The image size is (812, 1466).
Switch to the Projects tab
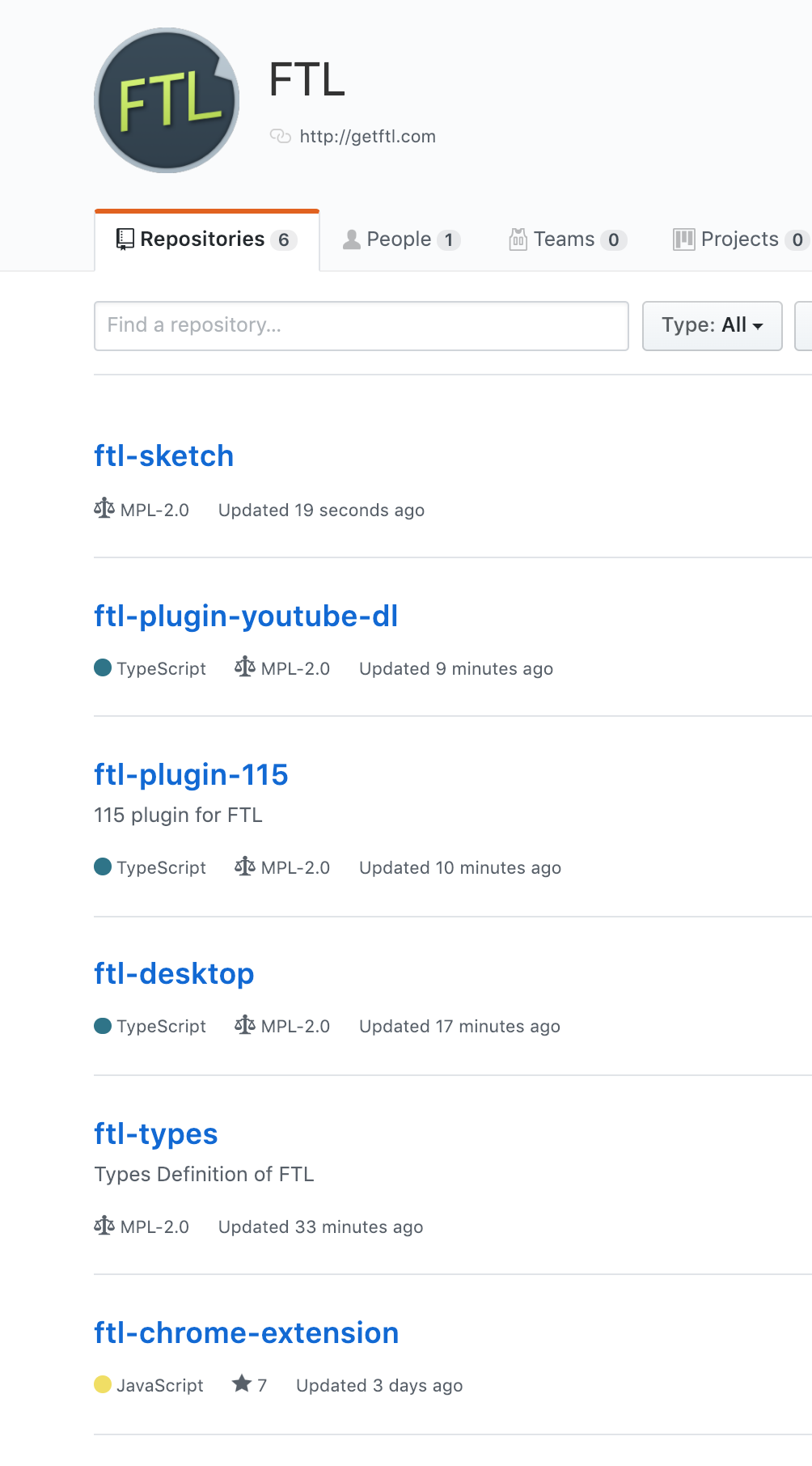(x=739, y=239)
